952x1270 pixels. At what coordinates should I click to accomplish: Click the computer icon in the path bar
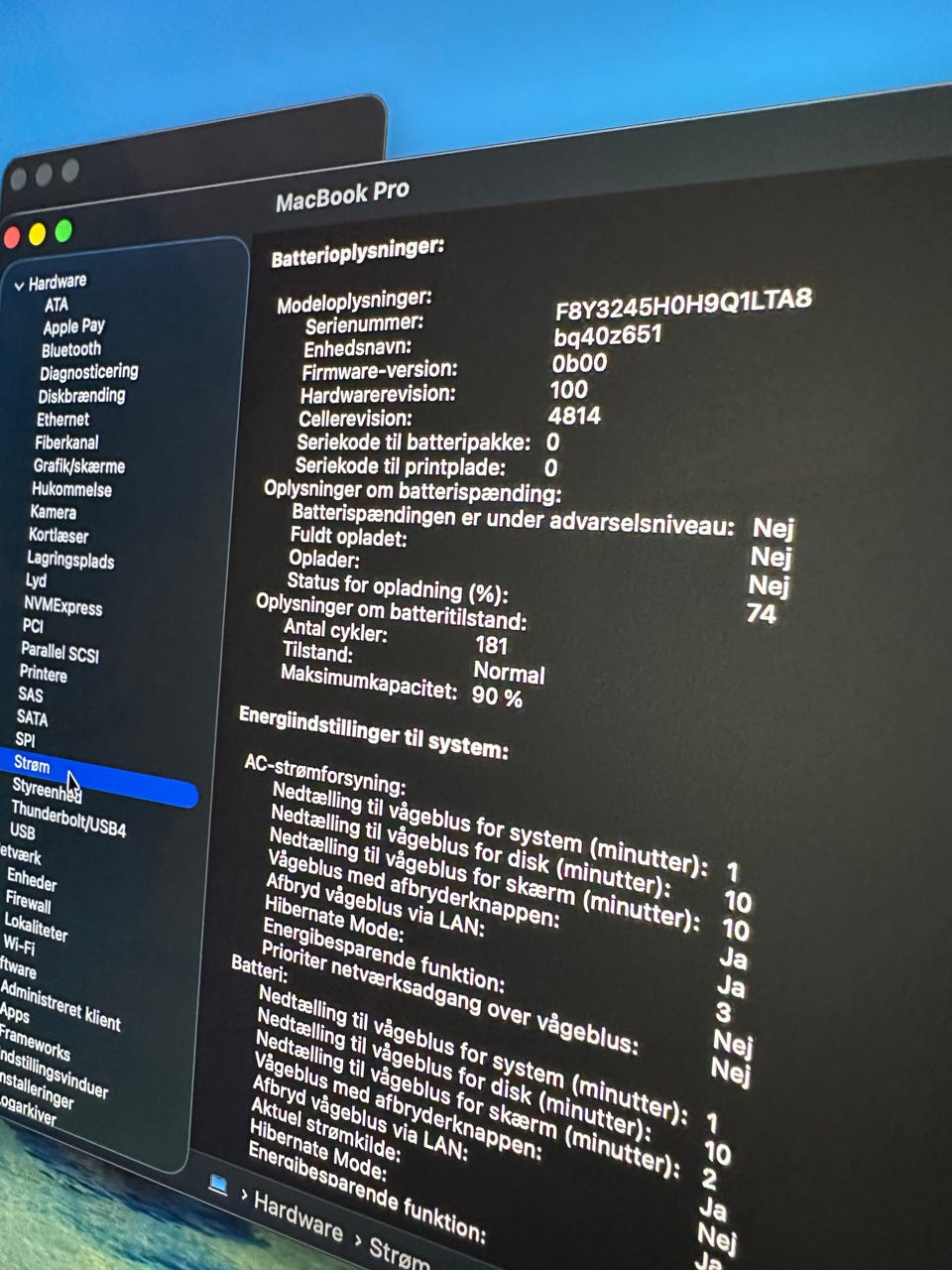[218, 1185]
